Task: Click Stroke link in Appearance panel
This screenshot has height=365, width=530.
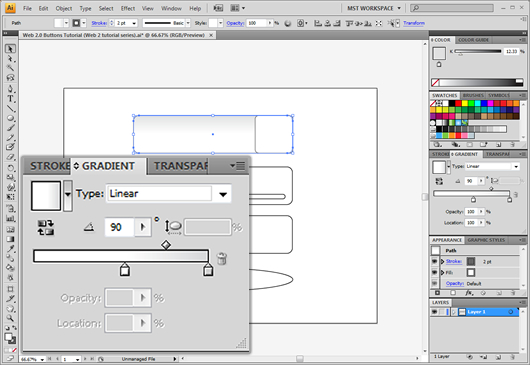Action: 454,261
